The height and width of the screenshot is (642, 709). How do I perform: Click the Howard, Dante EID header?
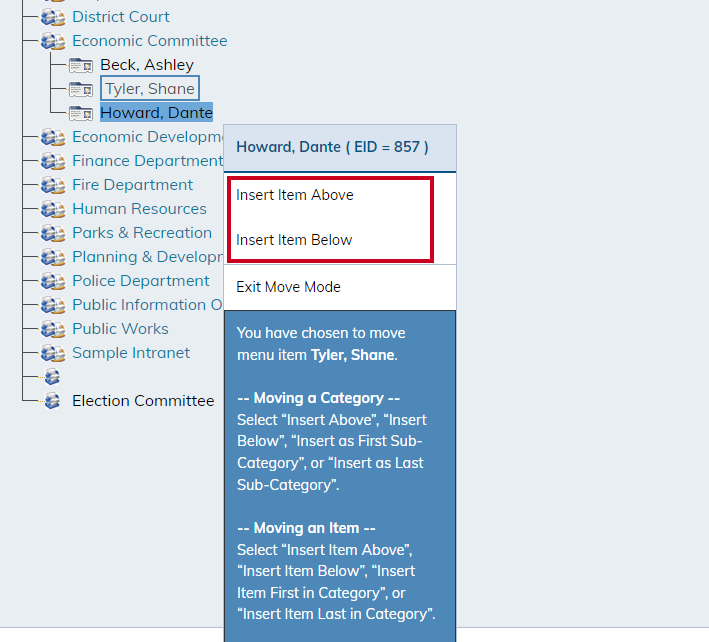(x=331, y=147)
